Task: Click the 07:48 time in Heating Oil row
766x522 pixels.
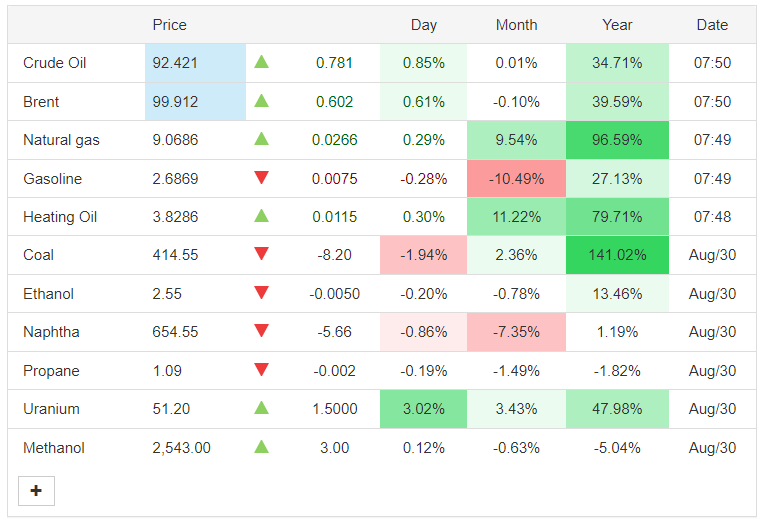Action: 712,217
